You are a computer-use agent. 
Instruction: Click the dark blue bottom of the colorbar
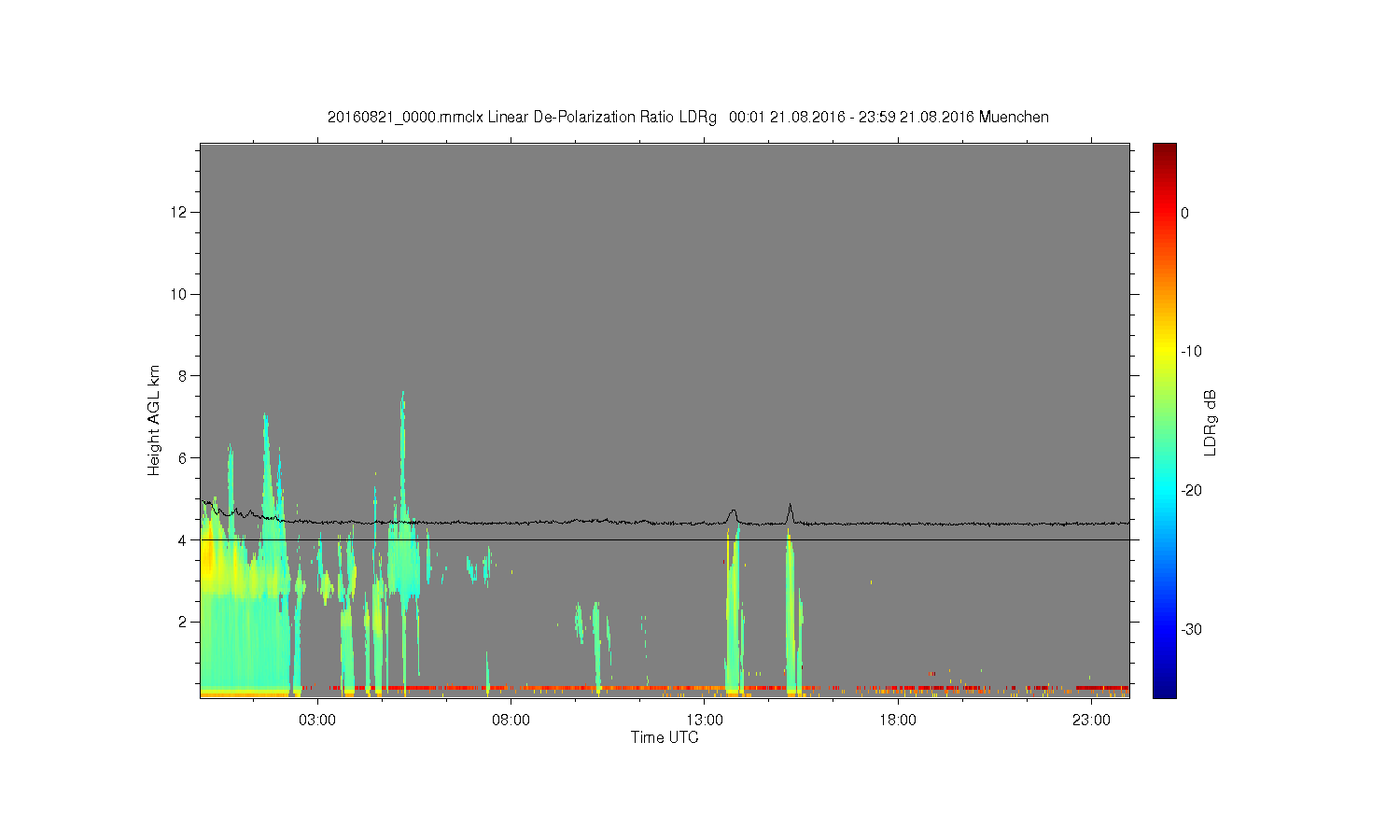(x=1165, y=689)
